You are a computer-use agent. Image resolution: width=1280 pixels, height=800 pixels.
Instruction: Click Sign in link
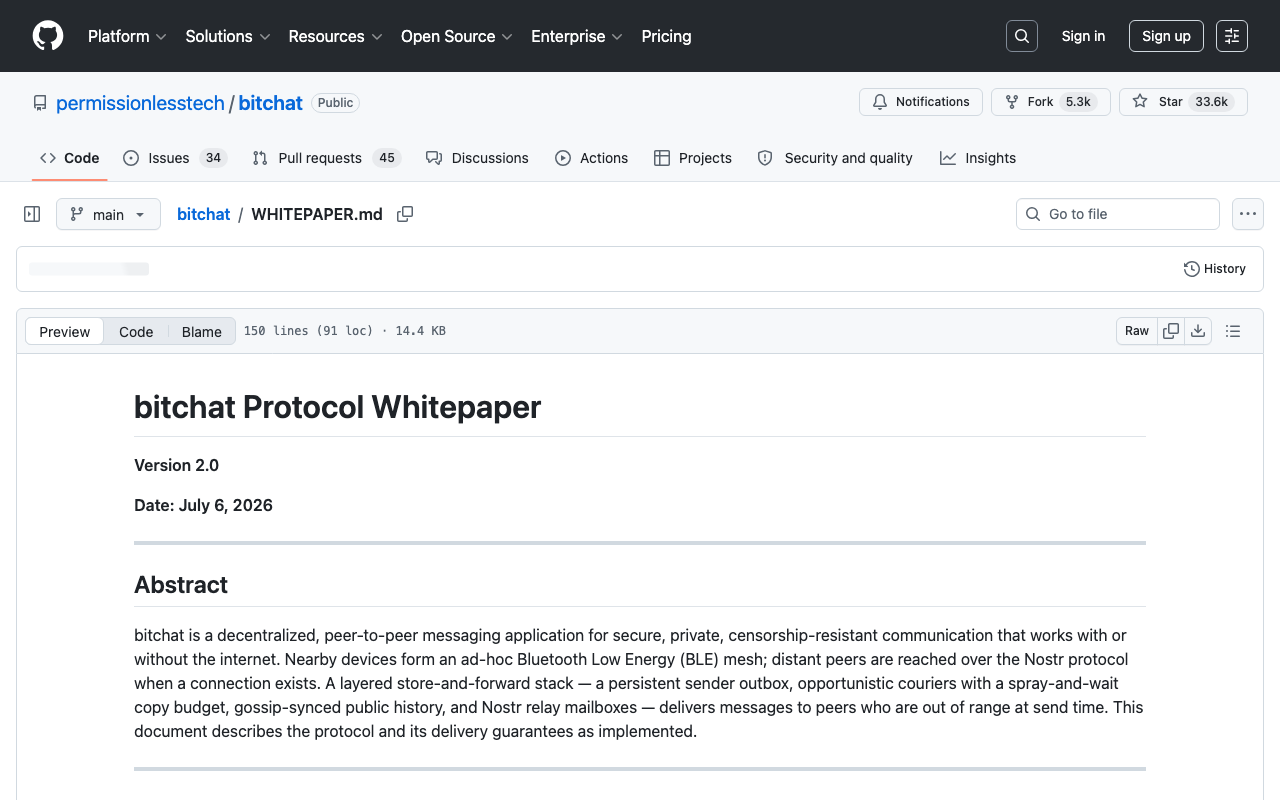coord(1083,36)
